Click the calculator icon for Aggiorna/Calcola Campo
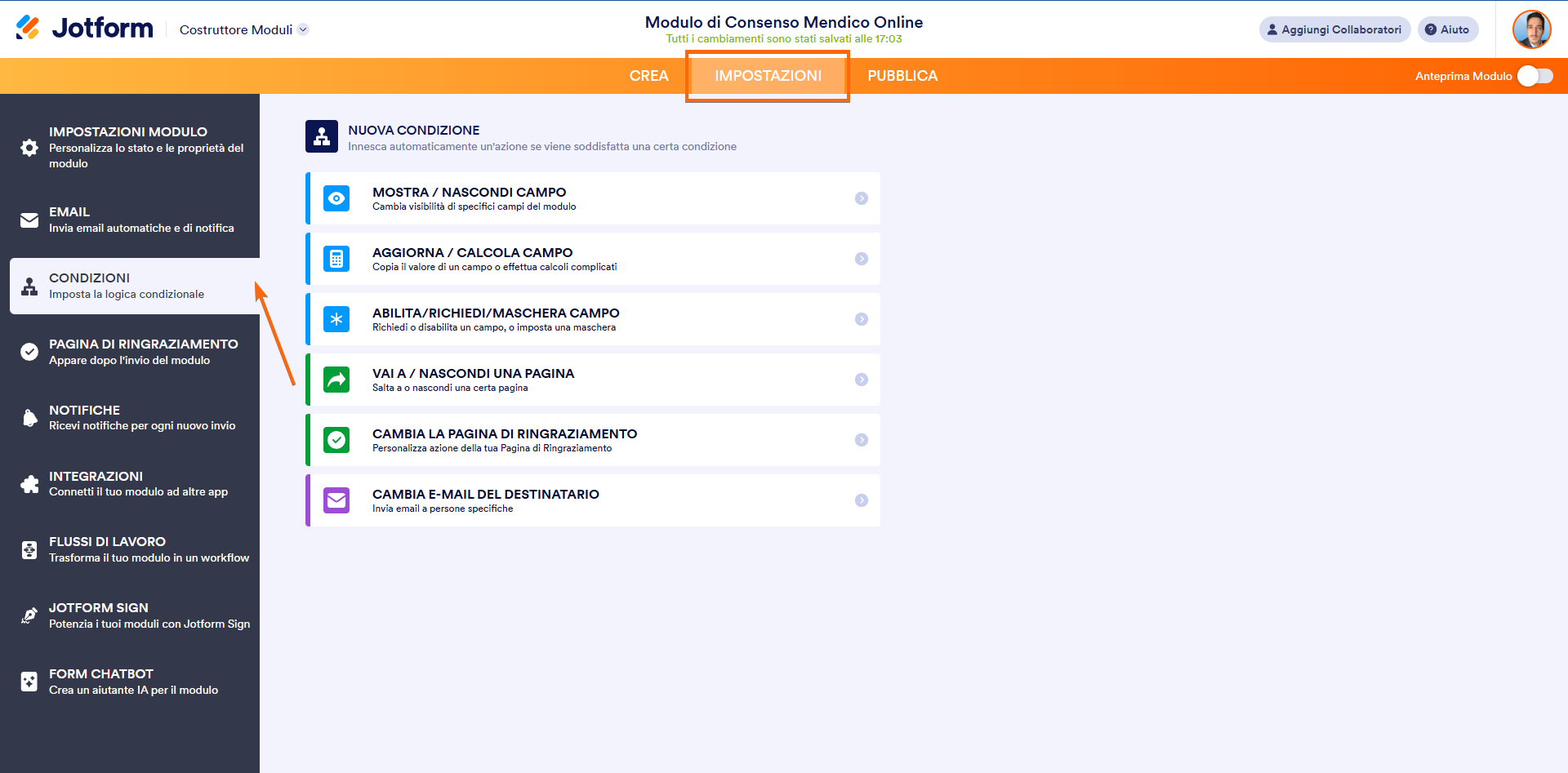The width and height of the screenshot is (1568, 773). (336, 259)
